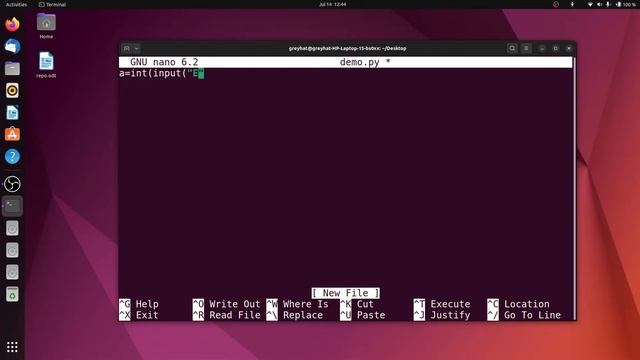Screen dimensions: 640x360
Task: Launch OBS Studio from the dock
Action: pos(12,184)
